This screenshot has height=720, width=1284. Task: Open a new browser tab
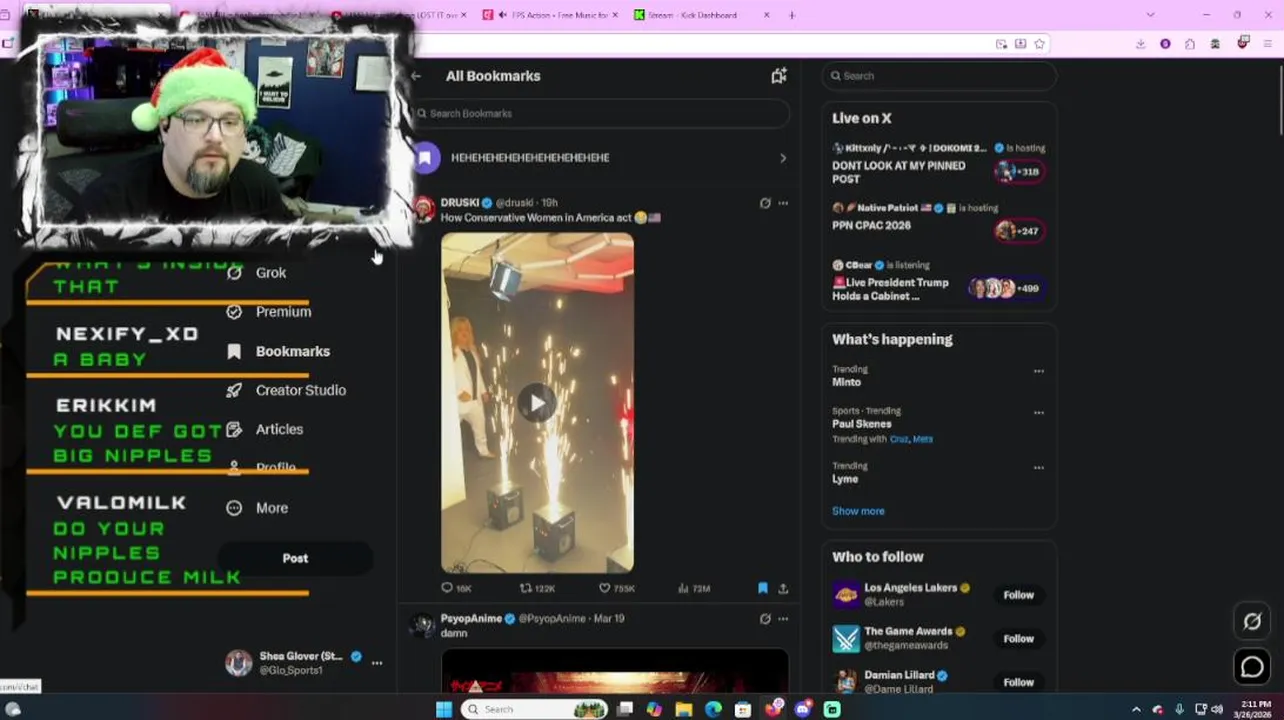pos(792,15)
